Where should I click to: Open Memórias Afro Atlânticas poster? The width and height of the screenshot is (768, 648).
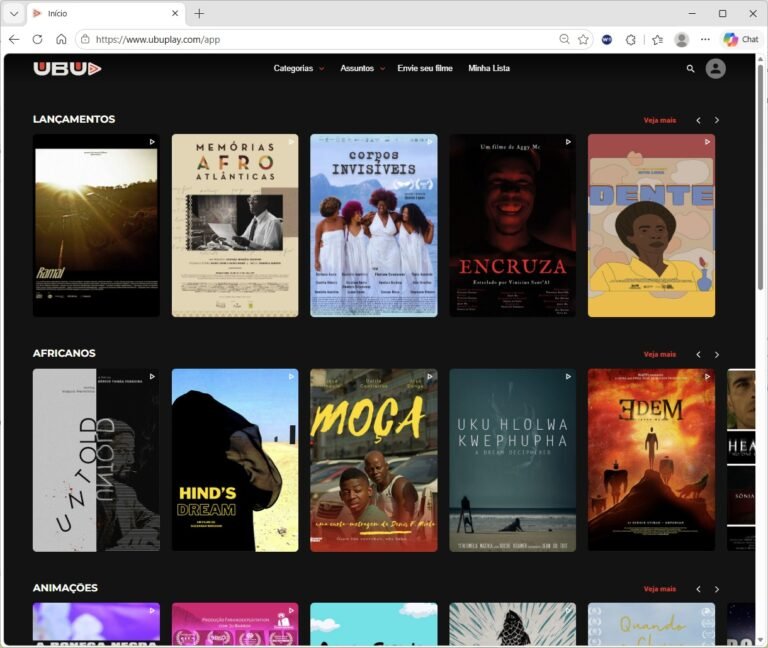tap(235, 226)
